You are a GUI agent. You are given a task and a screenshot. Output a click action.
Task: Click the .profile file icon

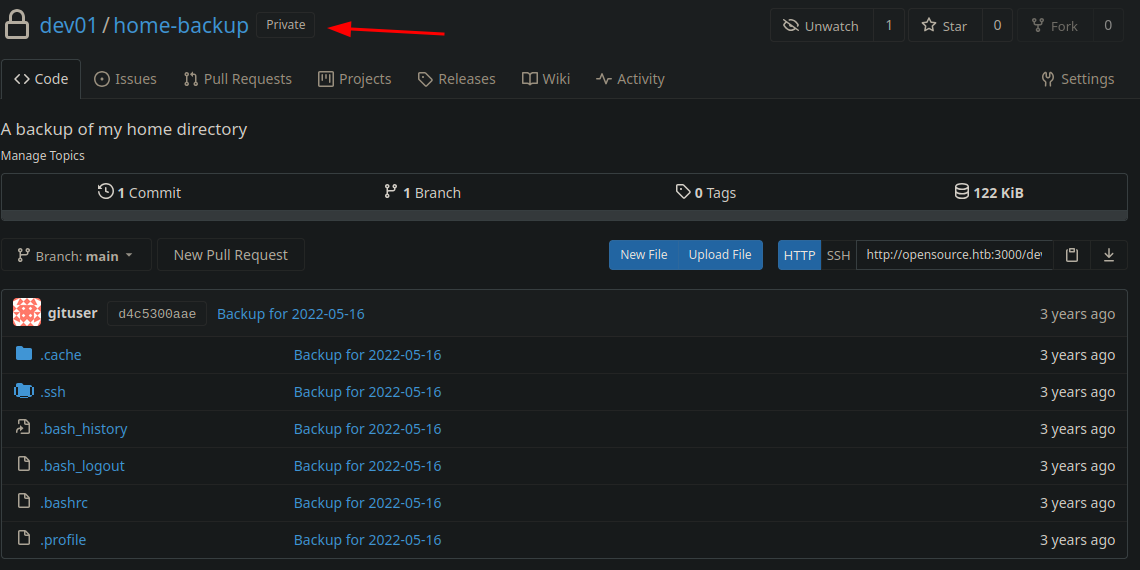[x=24, y=539]
